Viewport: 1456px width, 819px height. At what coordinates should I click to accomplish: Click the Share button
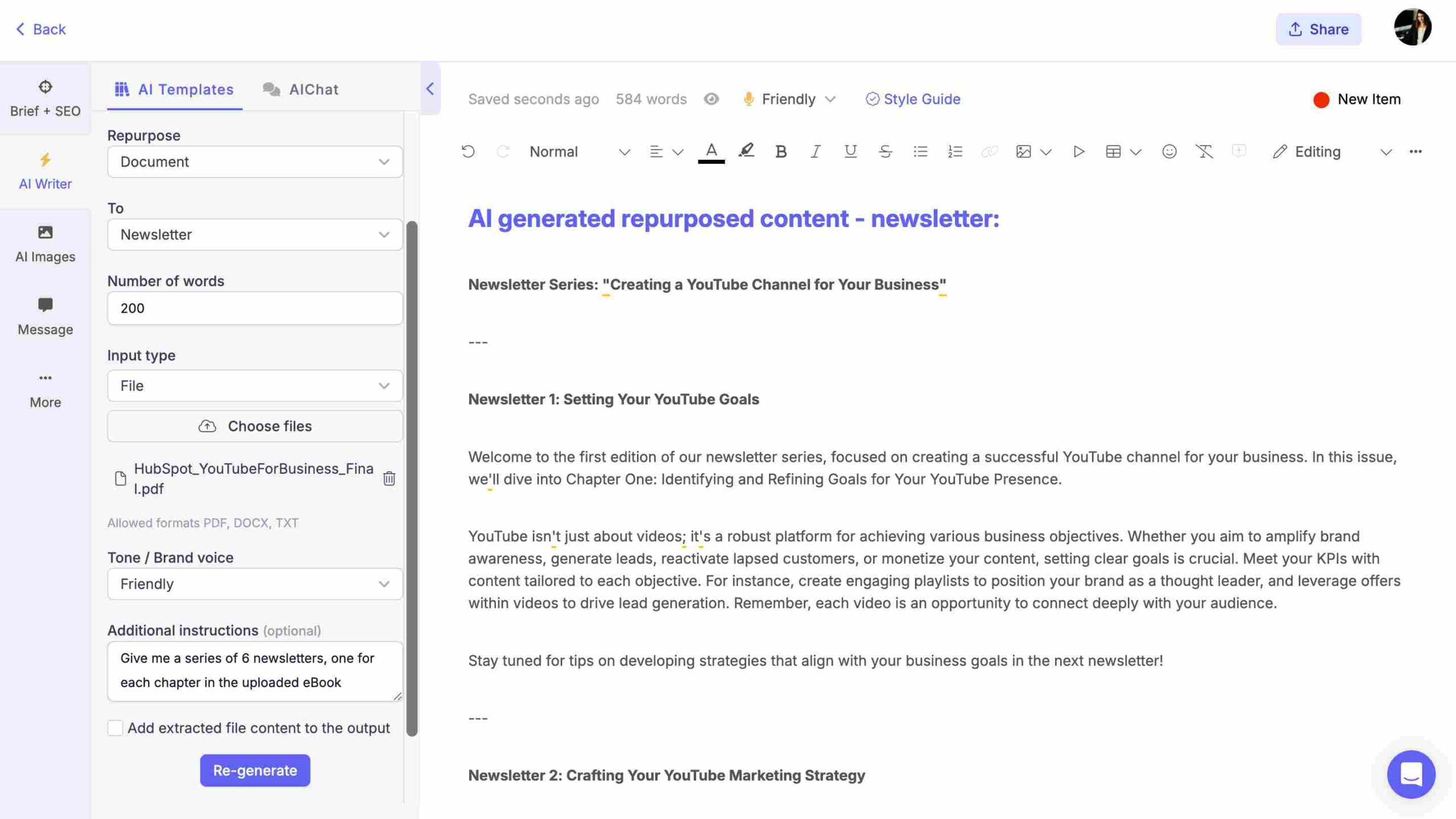(x=1319, y=28)
